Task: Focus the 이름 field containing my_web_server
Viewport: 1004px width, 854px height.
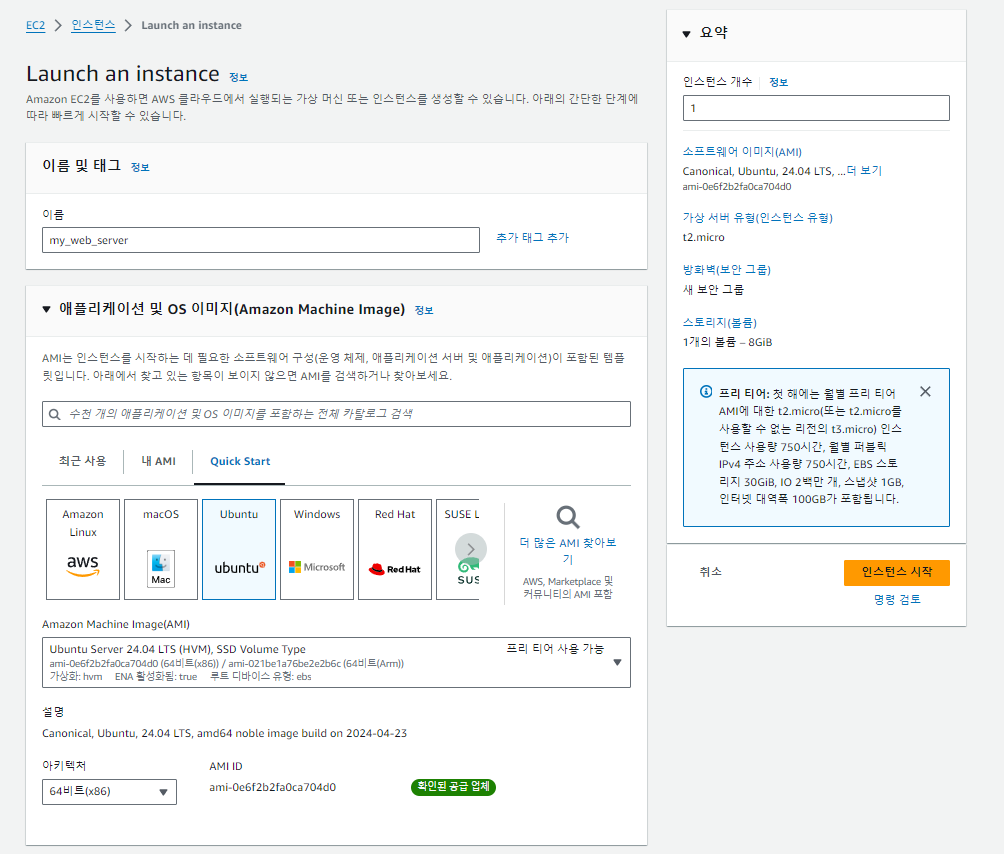Action: pyautogui.click(x=261, y=240)
